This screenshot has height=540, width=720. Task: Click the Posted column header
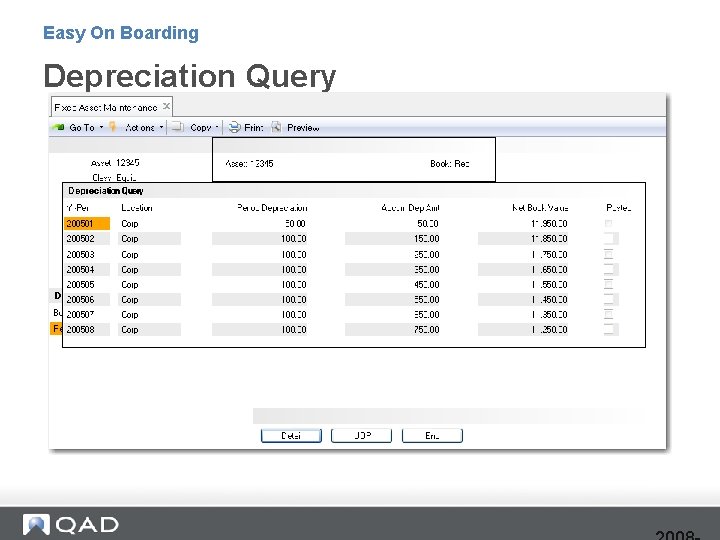click(x=619, y=208)
